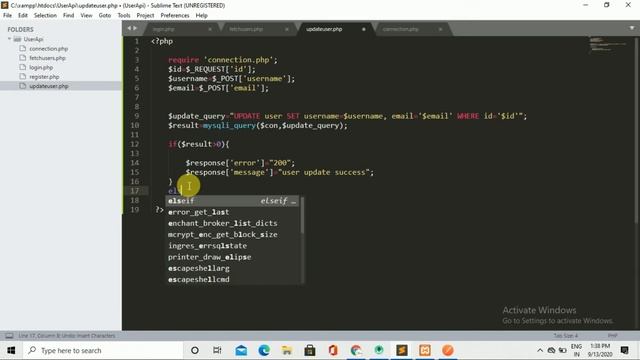Switch to Sublime Text on the taskbar
The image size is (640, 360).
point(402,350)
